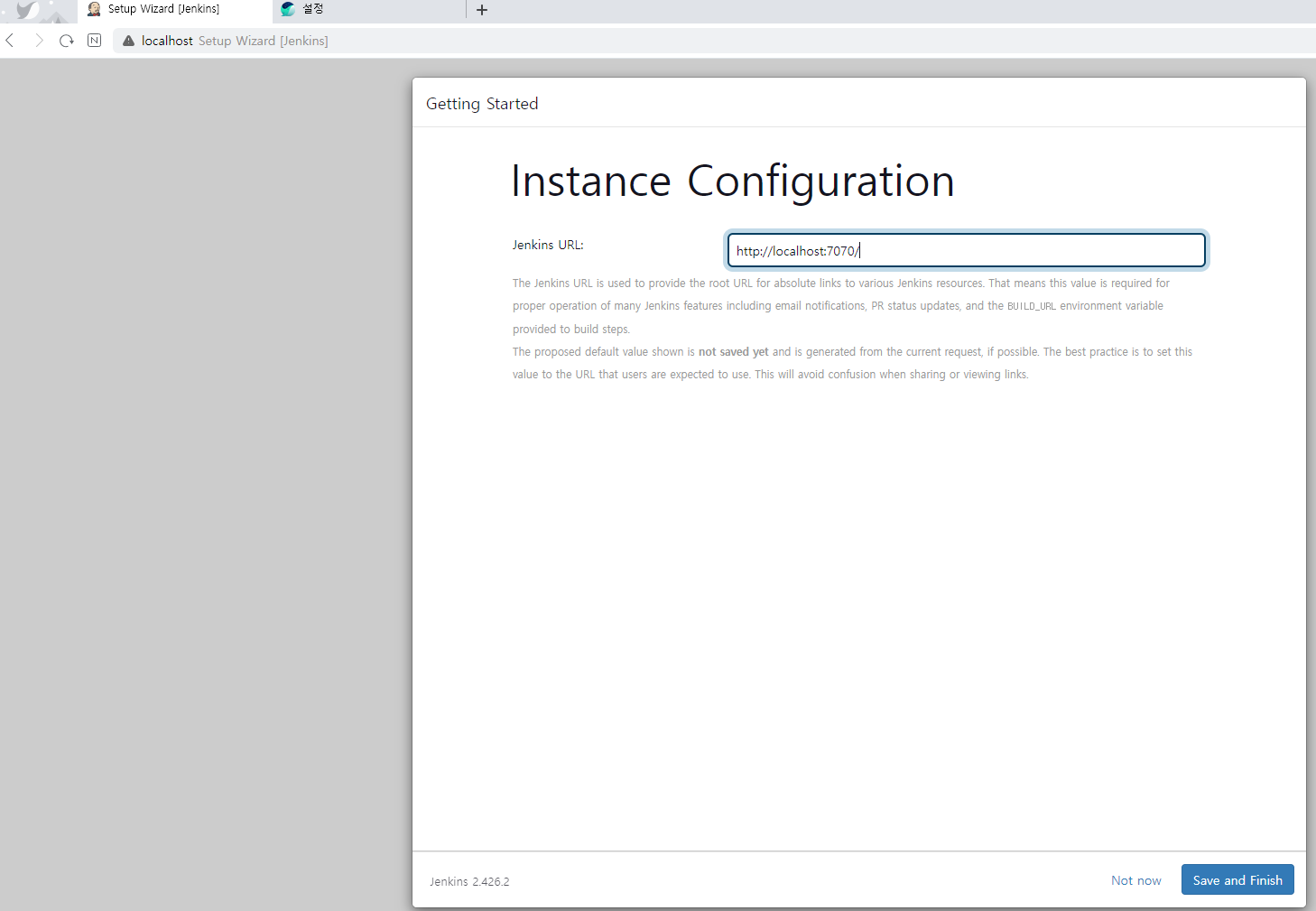Viewport: 1316px width, 911px height.
Task: Switch to the 설정 tab
Action: tap(369, 10)
